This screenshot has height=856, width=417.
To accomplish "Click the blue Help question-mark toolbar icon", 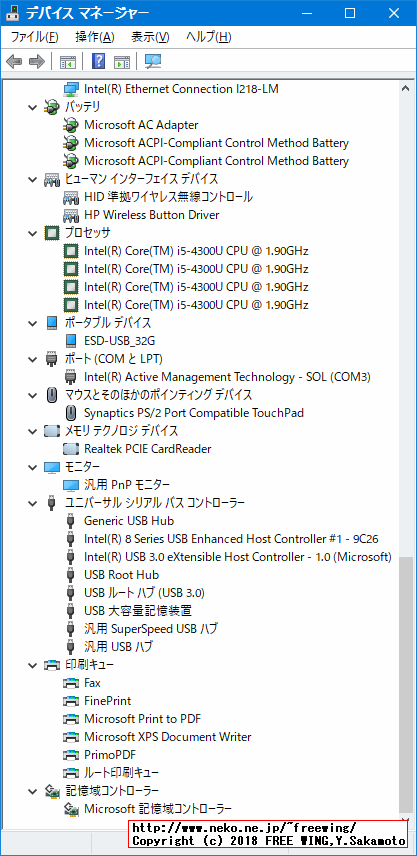I will pyautogui.click(x=98, y=61).
